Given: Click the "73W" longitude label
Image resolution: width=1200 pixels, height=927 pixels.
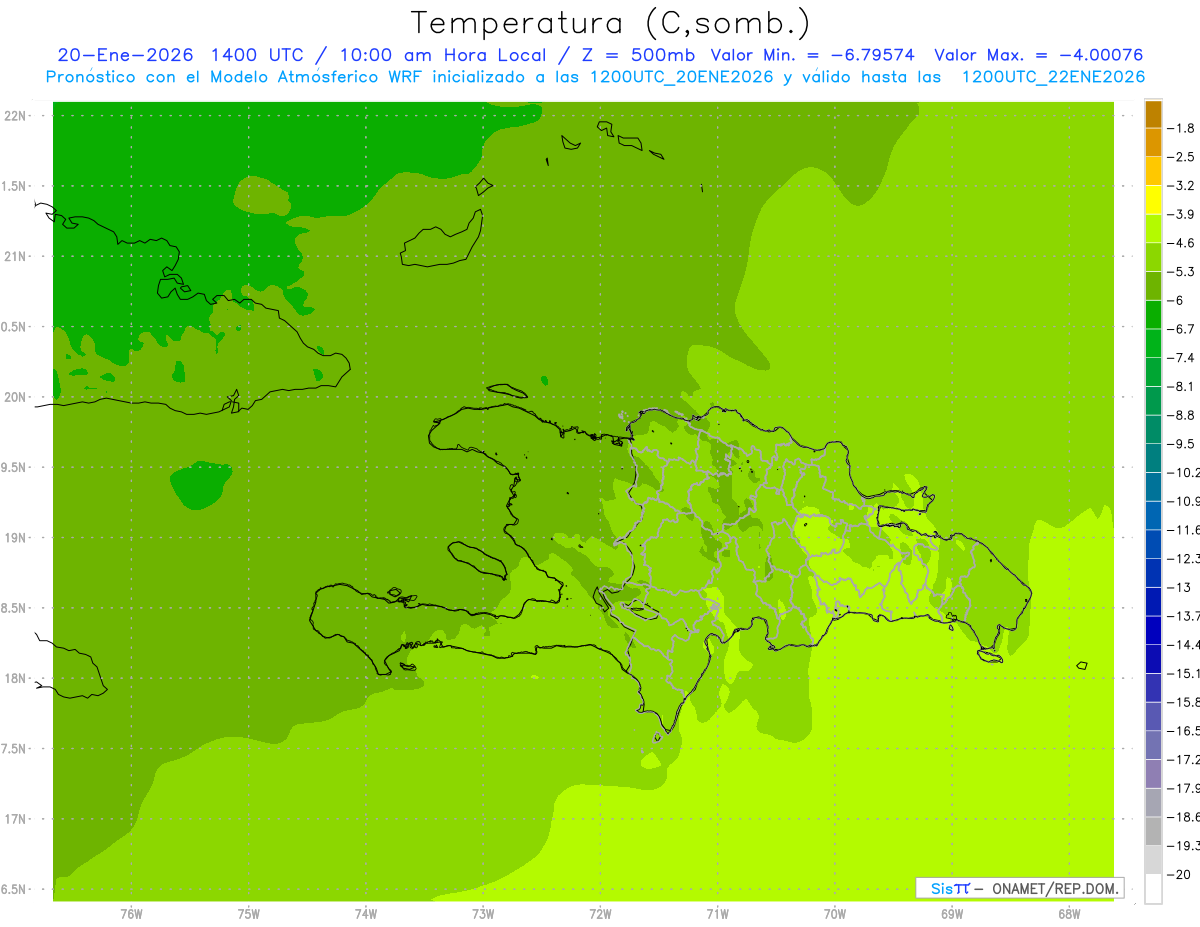Looking at the screenshot, I should coord(483,913).
